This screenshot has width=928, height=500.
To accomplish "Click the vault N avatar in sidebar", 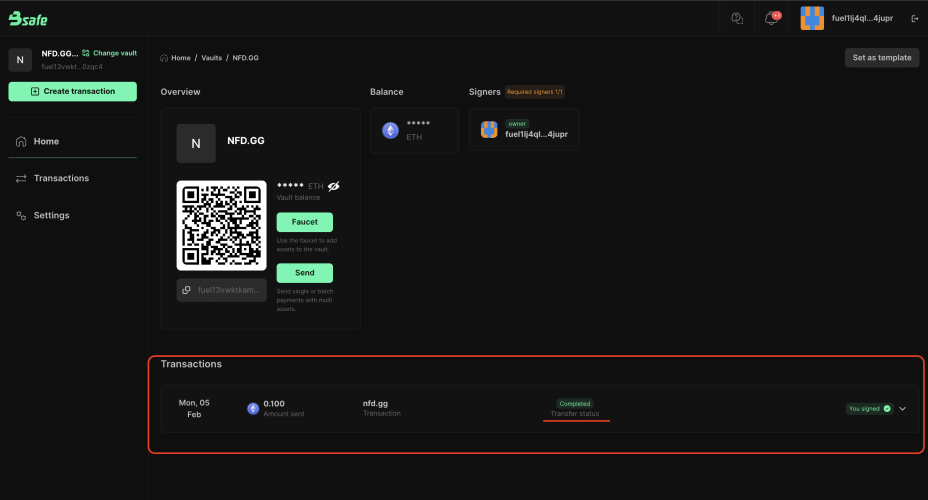I will coord(20,60).
